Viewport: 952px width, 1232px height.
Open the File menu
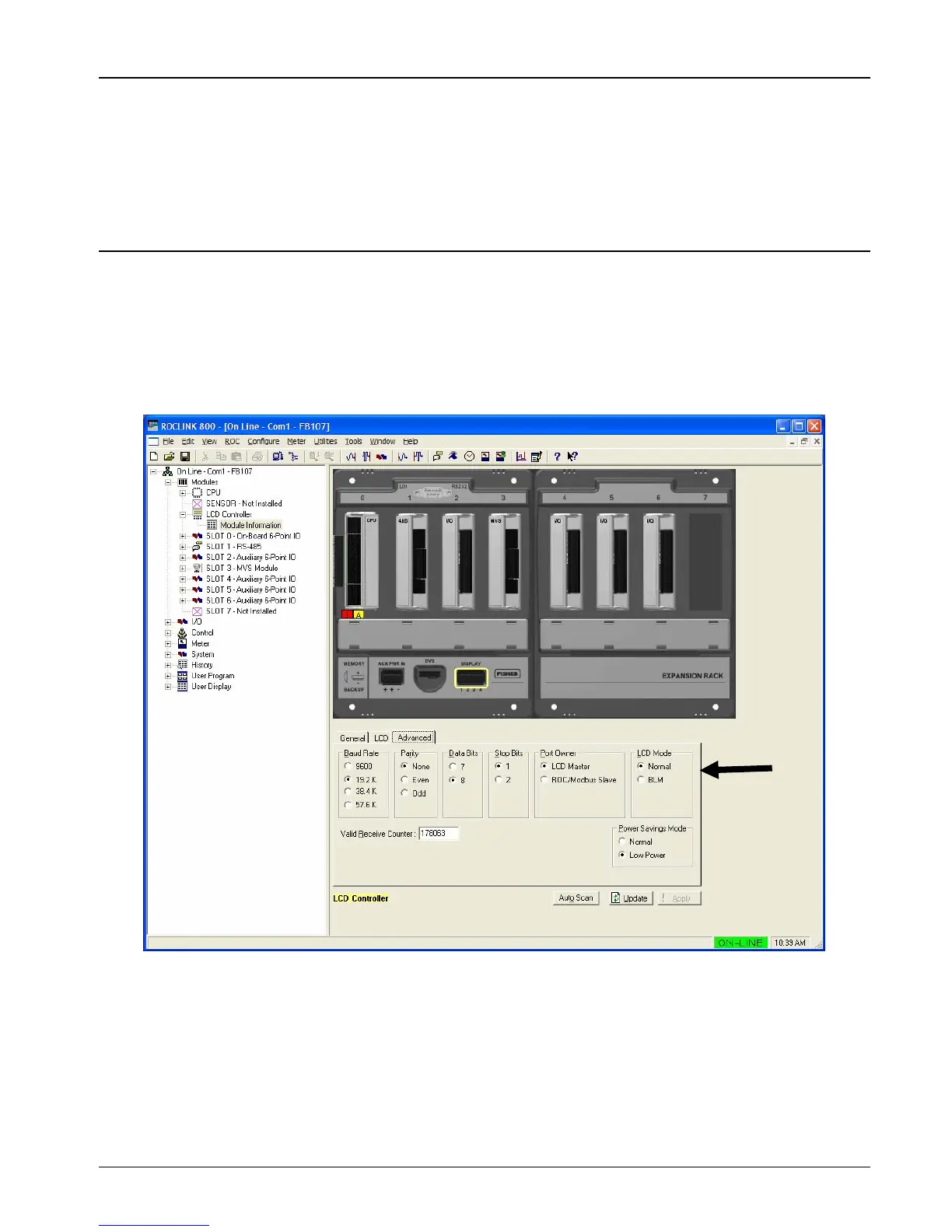(x=168, y=442)
